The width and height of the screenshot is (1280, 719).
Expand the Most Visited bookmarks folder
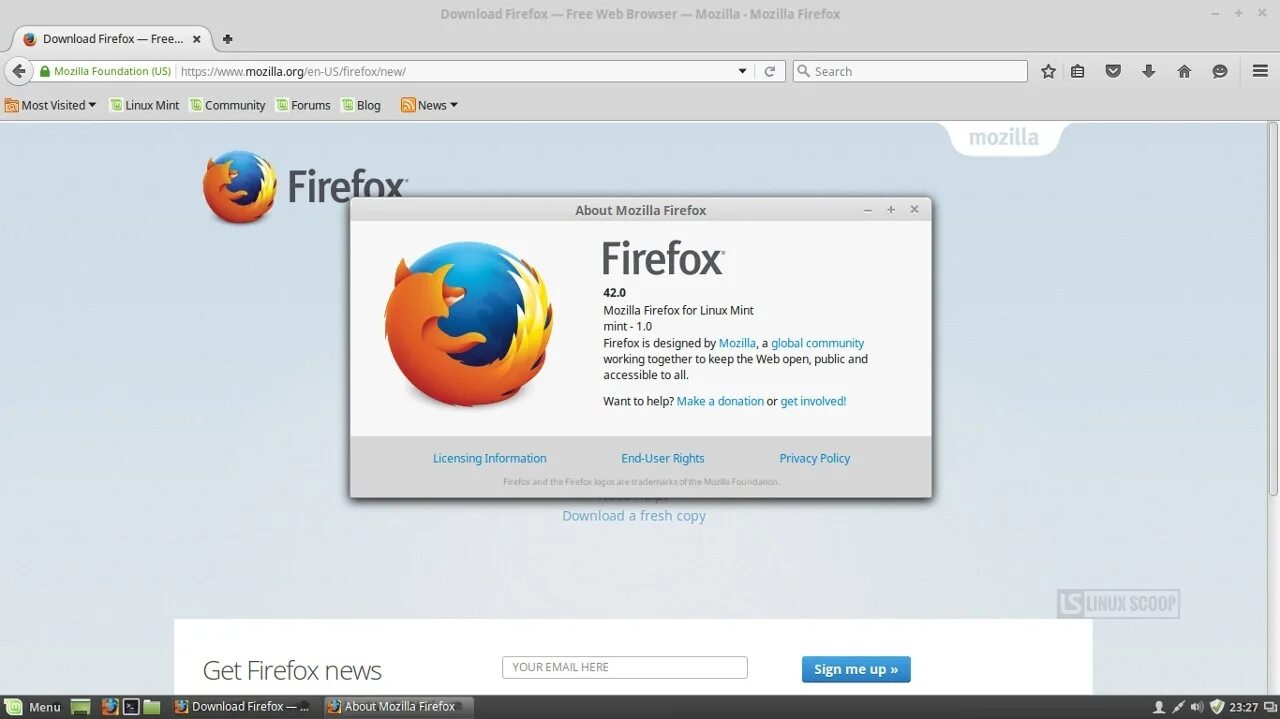tap(50, 105)
